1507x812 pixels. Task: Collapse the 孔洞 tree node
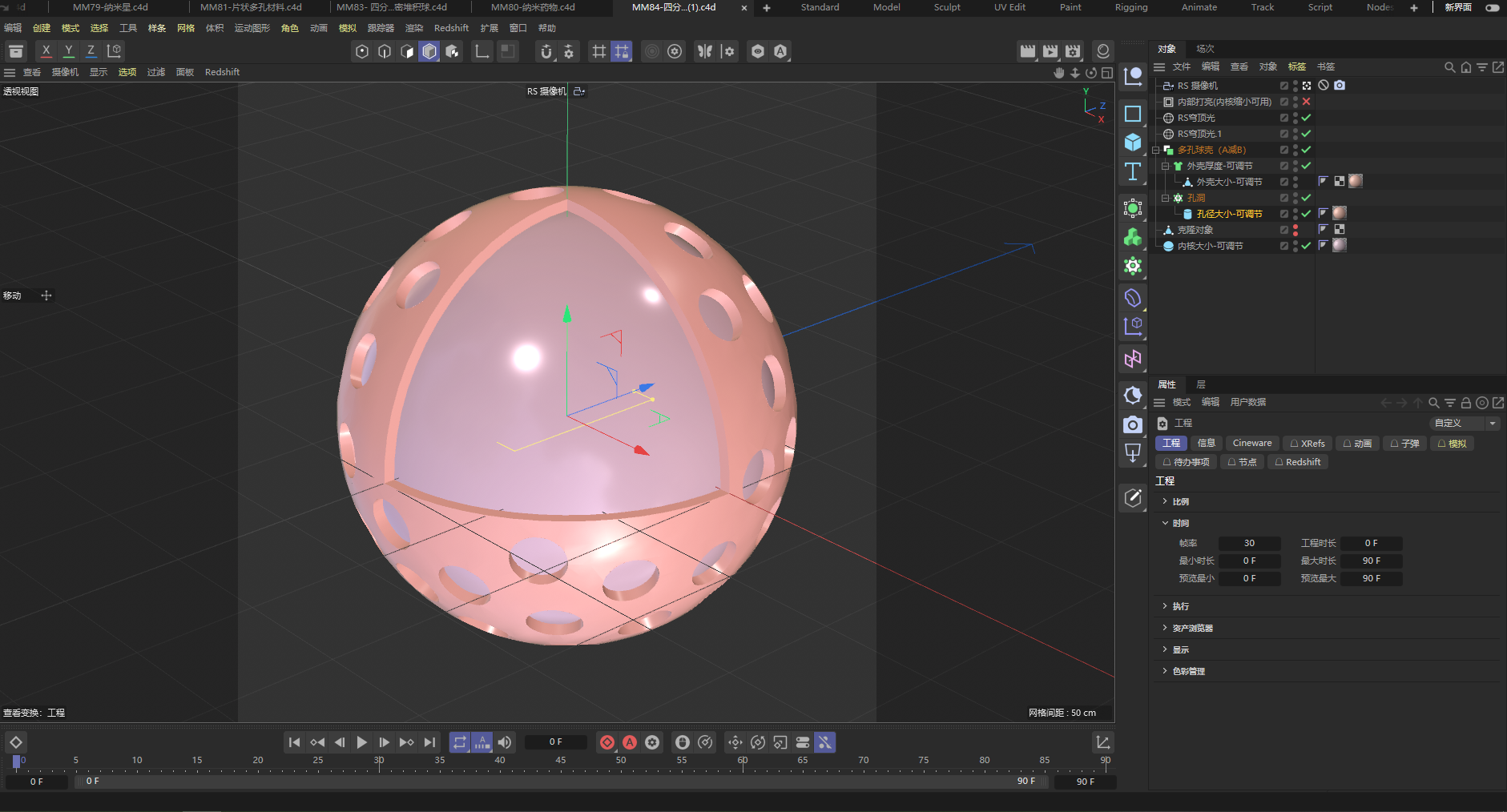pyautogui.click(x=1166, y=198)
